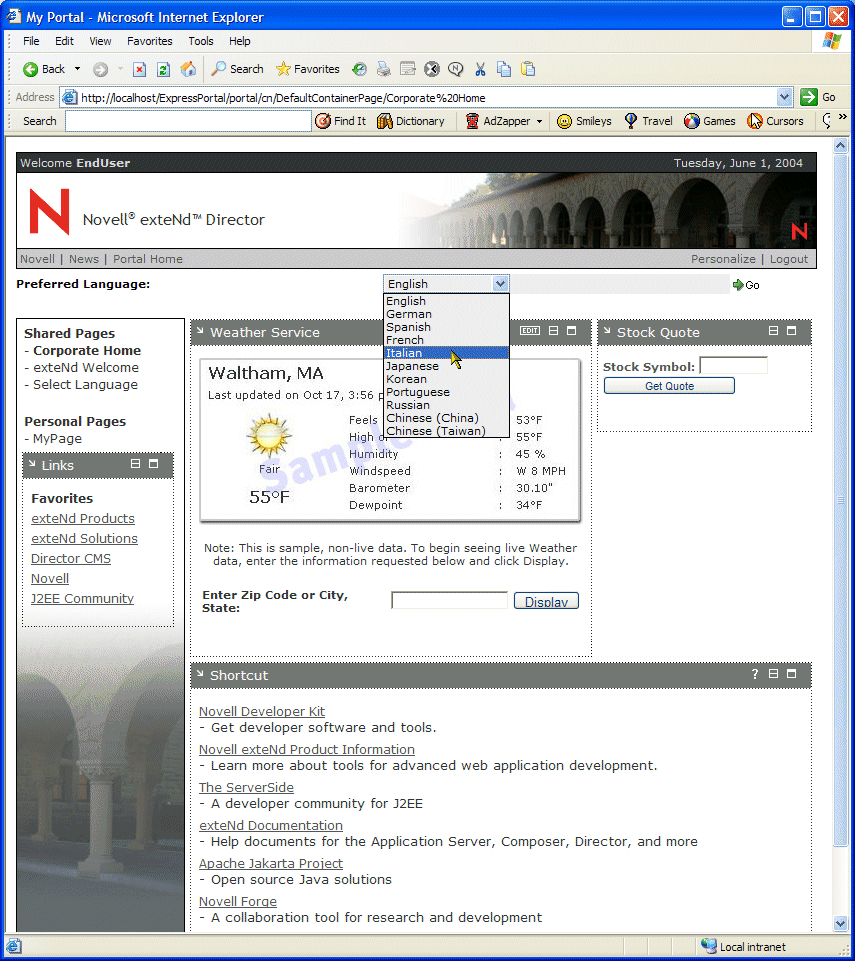Choose Portuguese from the language list
Viewport: 855px width, 961px height.
click(446, 392)
